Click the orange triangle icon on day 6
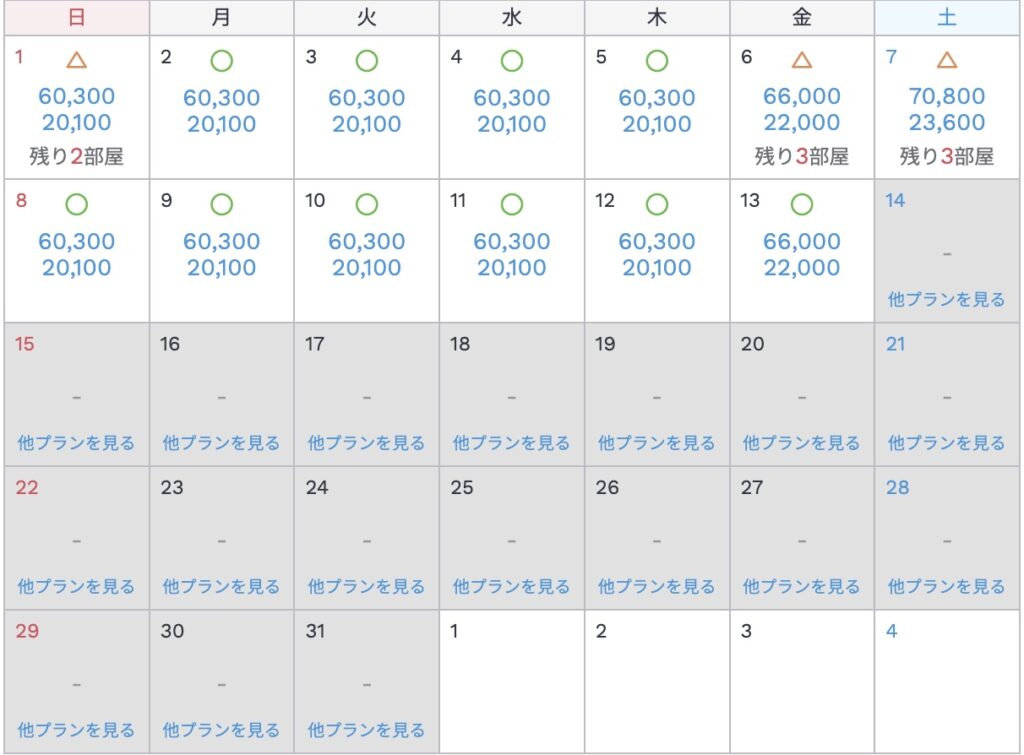 pos(801,60)
